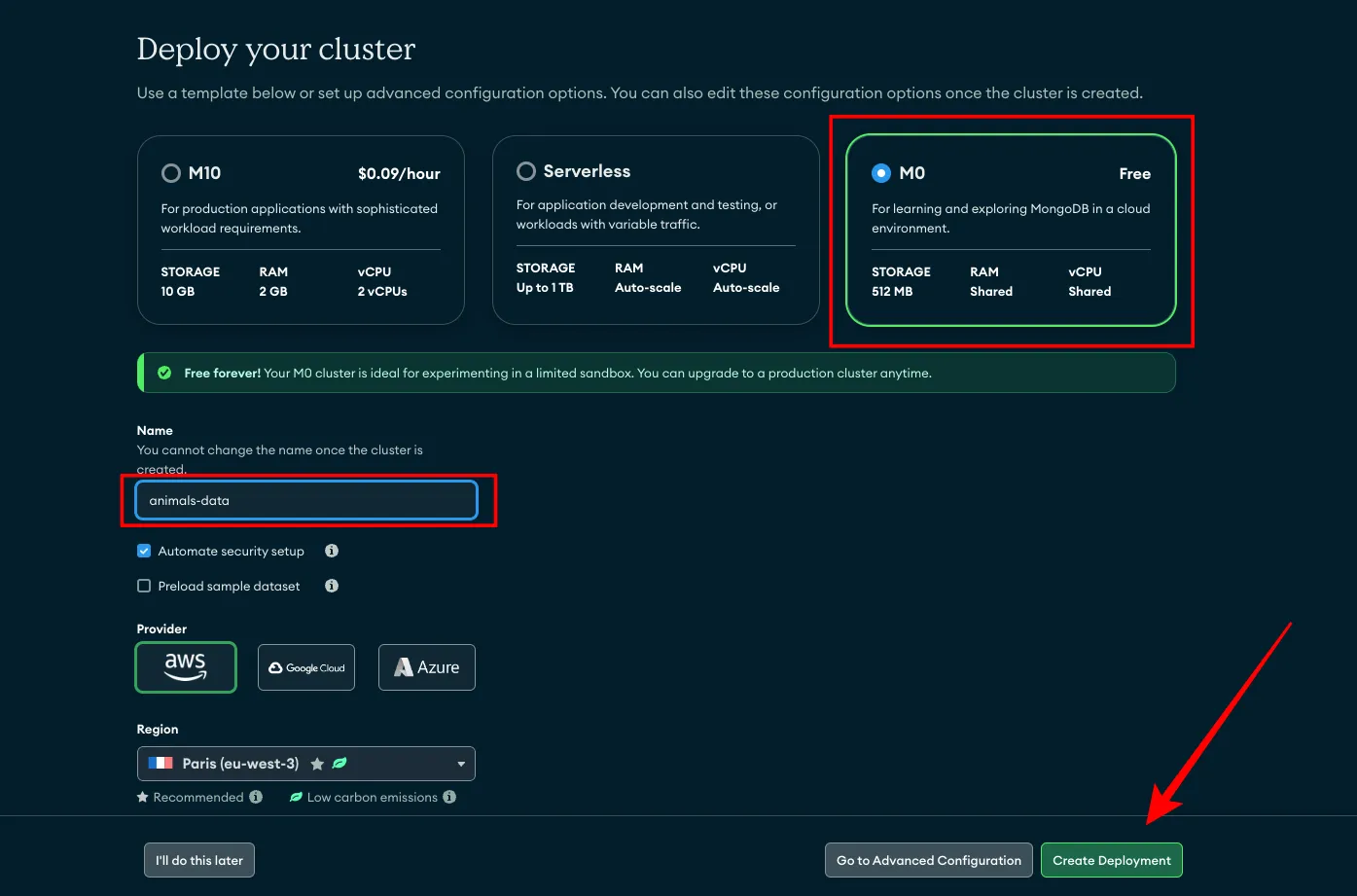Enable Preload sample dataset checkbox

click(144, 586)
